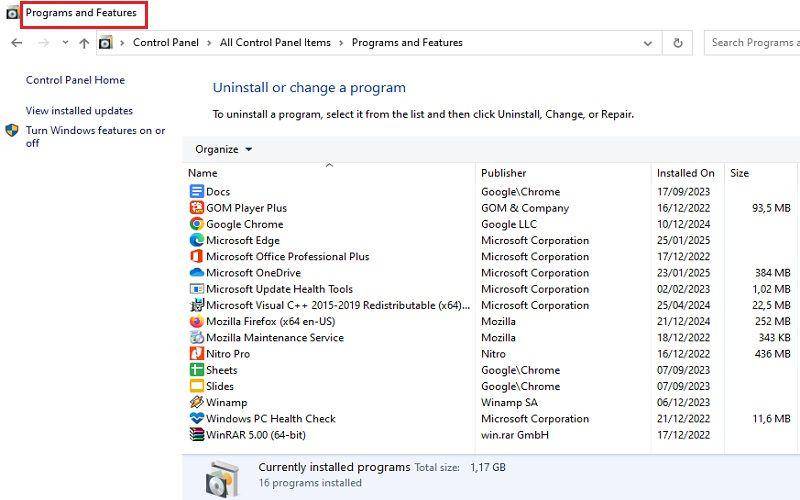This screenshot has height=500, width=800.
Task: Click the shield icon beside Windows features
Action: (x=12, y=130)
